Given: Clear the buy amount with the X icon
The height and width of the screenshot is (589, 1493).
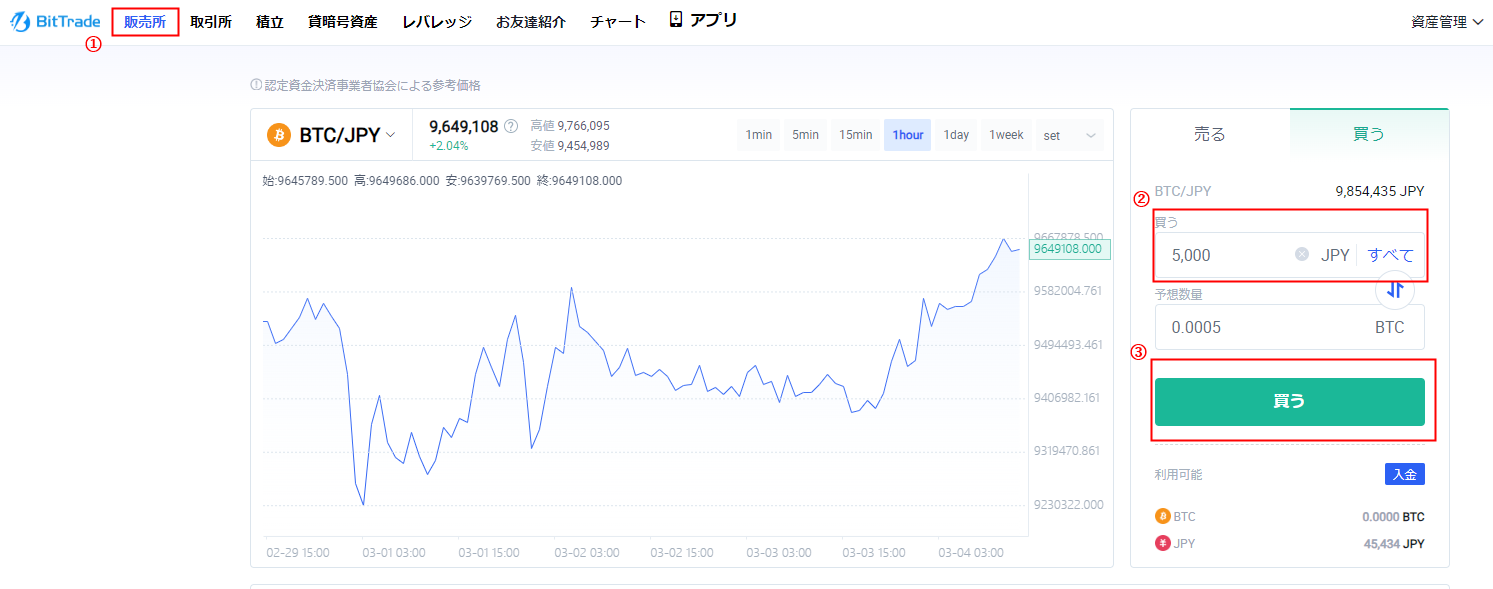Looking at the screenshot, I should [x=1302, y=254].
